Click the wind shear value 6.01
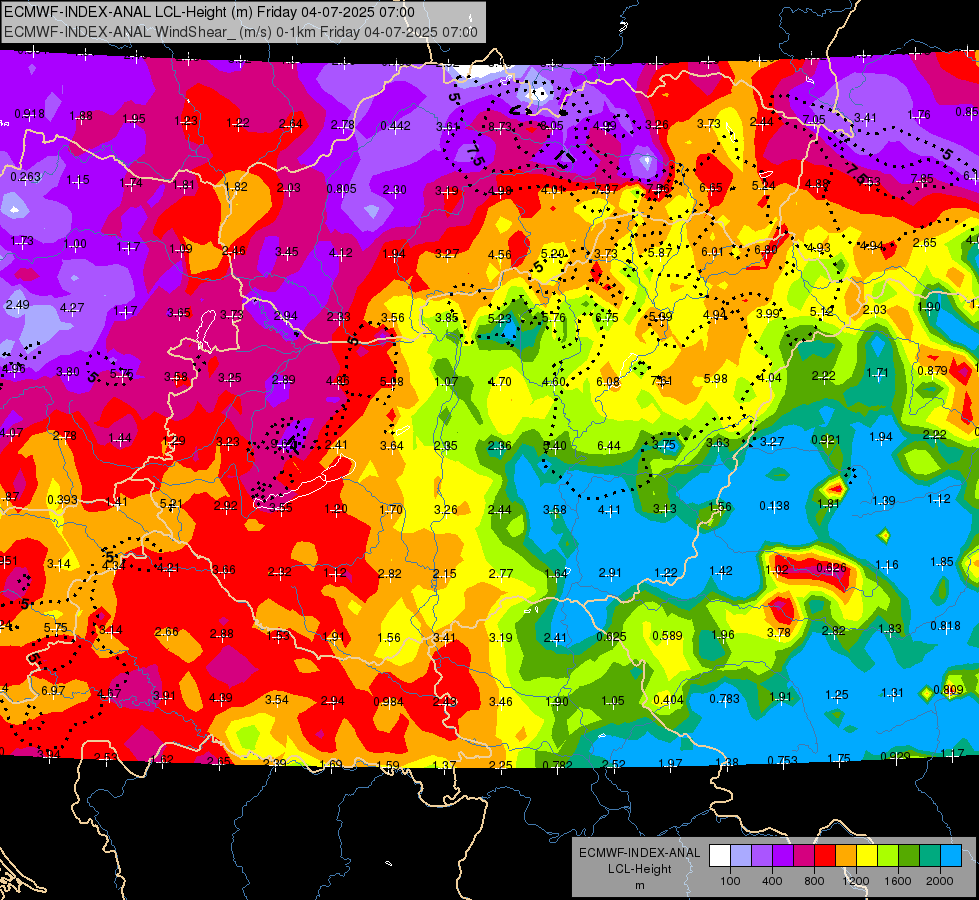Image resolution: width=979 pixels, height=900 pixels. click(712, 252)
